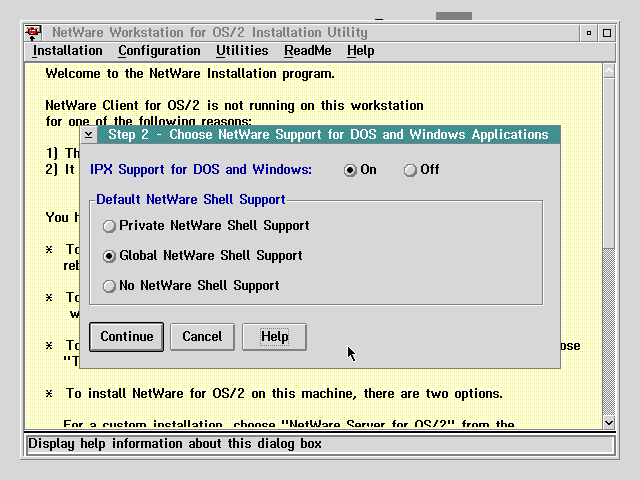The height and width of the screenshot is (480, 640).
Task: Click the Continue button
Action: pos(127,337)
